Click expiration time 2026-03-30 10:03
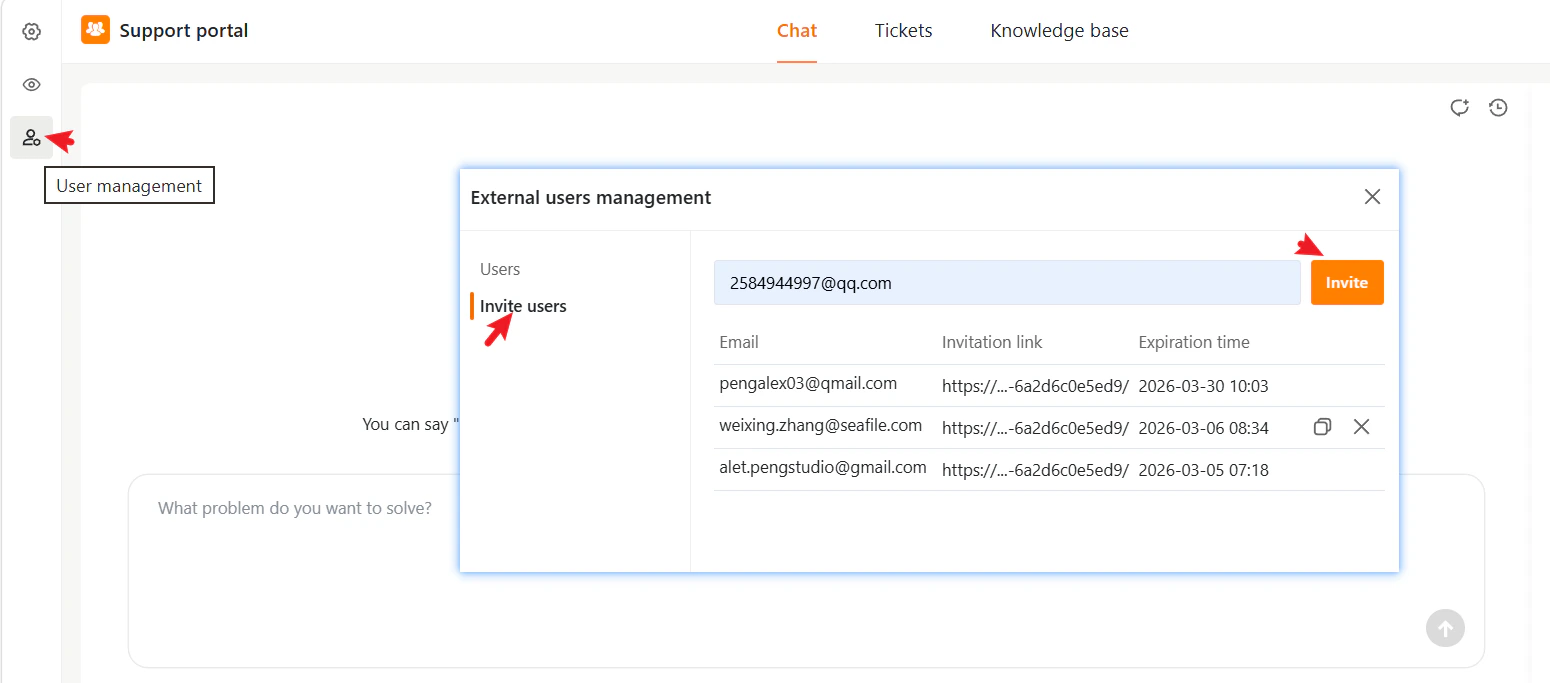Viewport: 1550px width, 683px height. pos(1203,386)
